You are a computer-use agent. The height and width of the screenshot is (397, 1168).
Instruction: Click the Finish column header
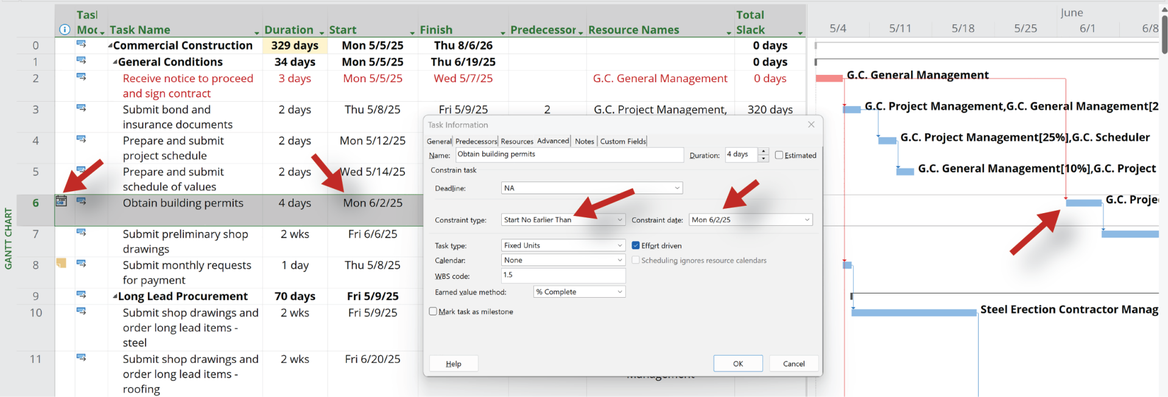(463, 22)
